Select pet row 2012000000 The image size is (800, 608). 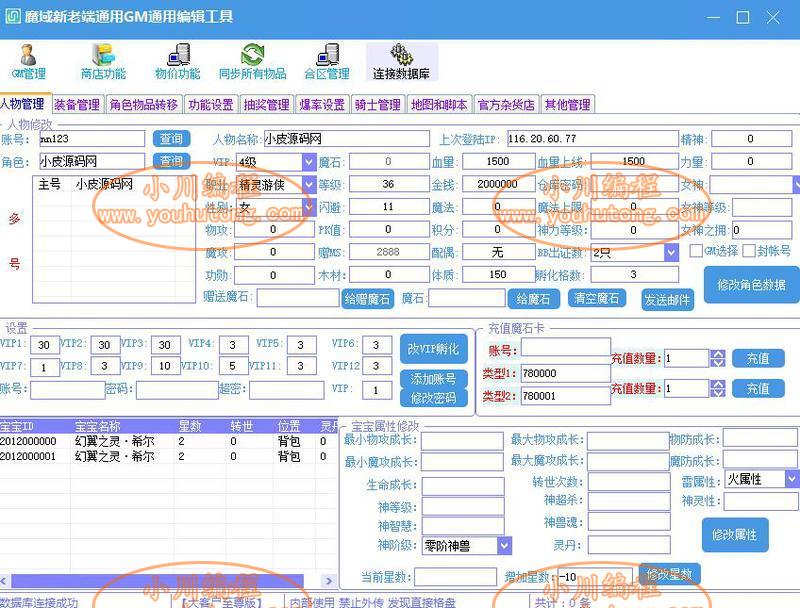pos(168,441)
